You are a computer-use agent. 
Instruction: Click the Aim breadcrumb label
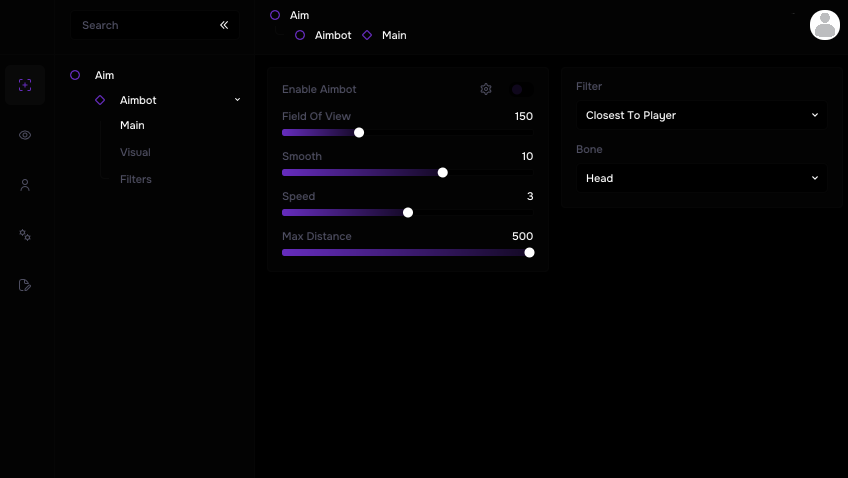point(299,15)
